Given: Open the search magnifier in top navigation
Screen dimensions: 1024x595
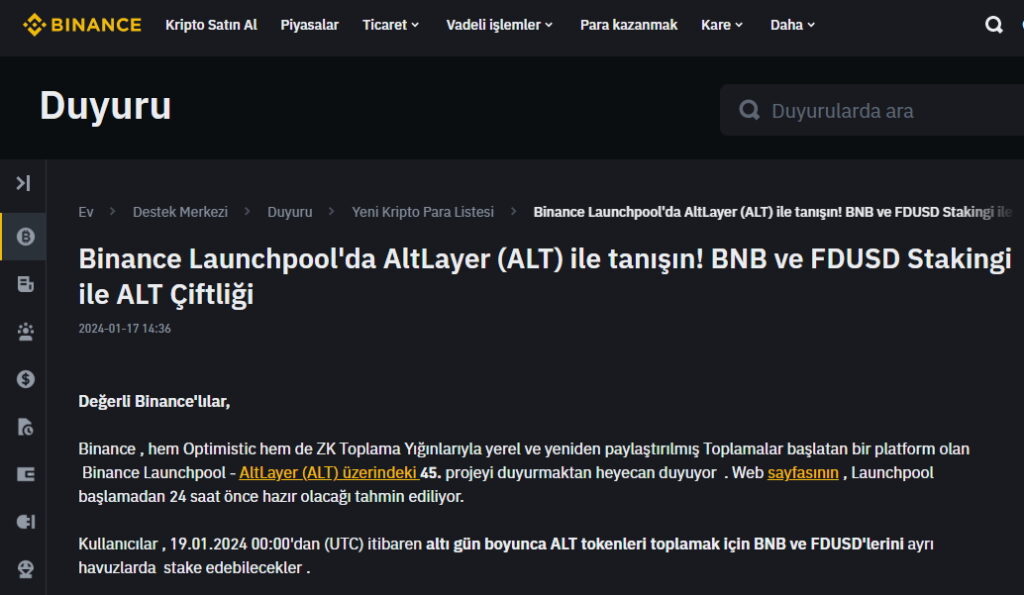Looking at the screenshot, I should pyautogui.click(x=993, y=25).
